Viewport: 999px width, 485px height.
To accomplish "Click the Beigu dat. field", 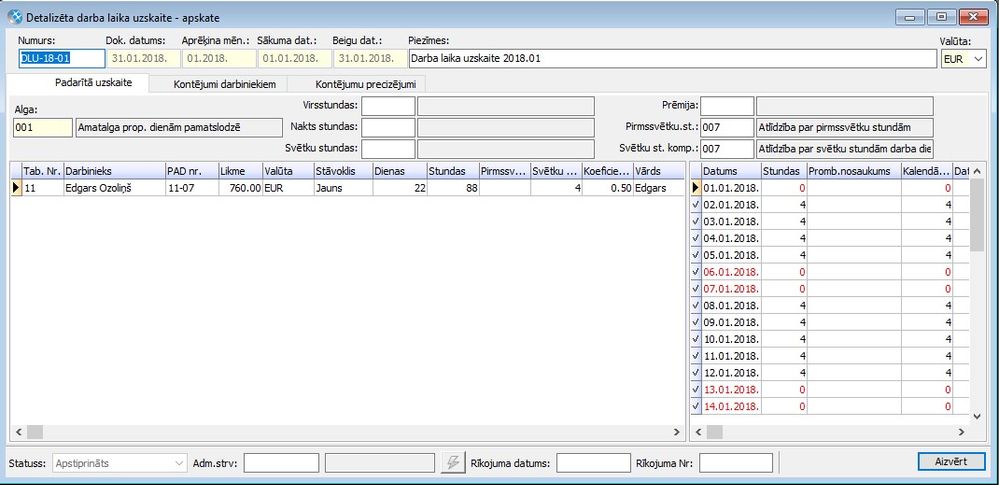I will tap(370, 59).
